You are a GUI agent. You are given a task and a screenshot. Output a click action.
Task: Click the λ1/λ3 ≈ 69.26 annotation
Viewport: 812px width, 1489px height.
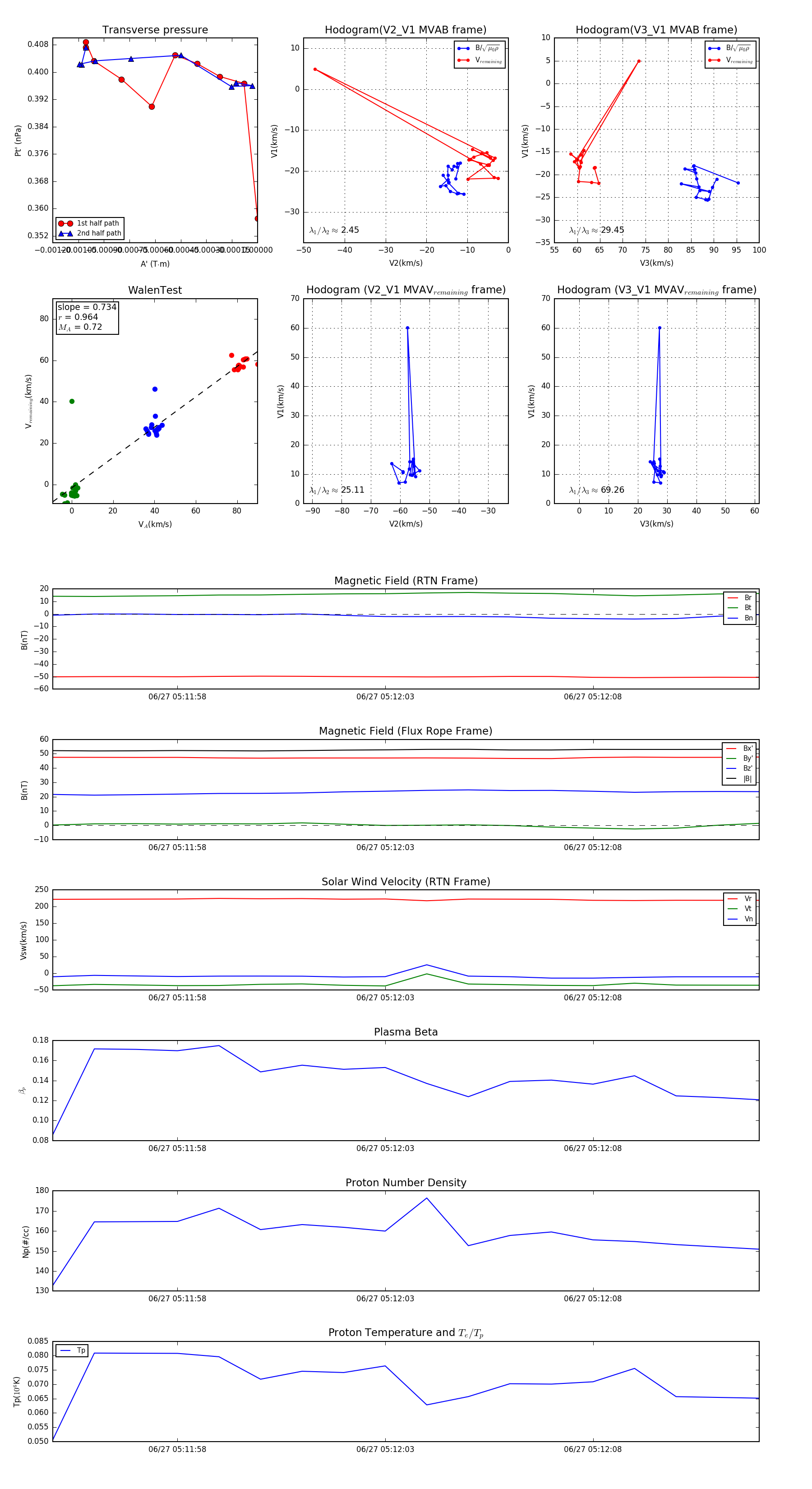click(x=596, y=490)
